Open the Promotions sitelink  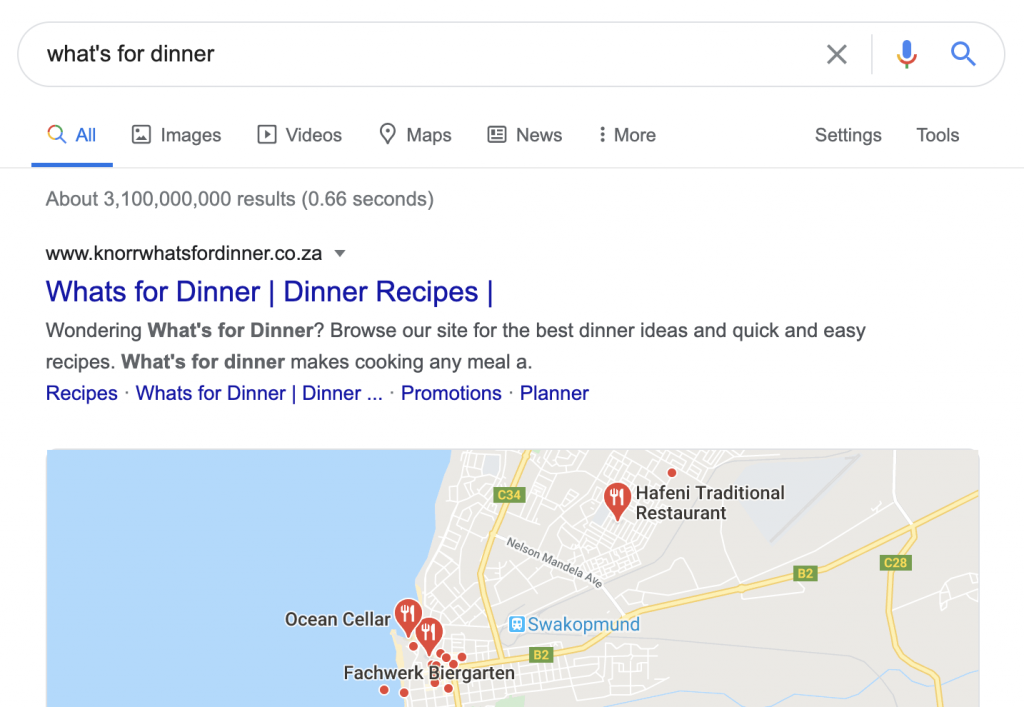coord(451,393)
